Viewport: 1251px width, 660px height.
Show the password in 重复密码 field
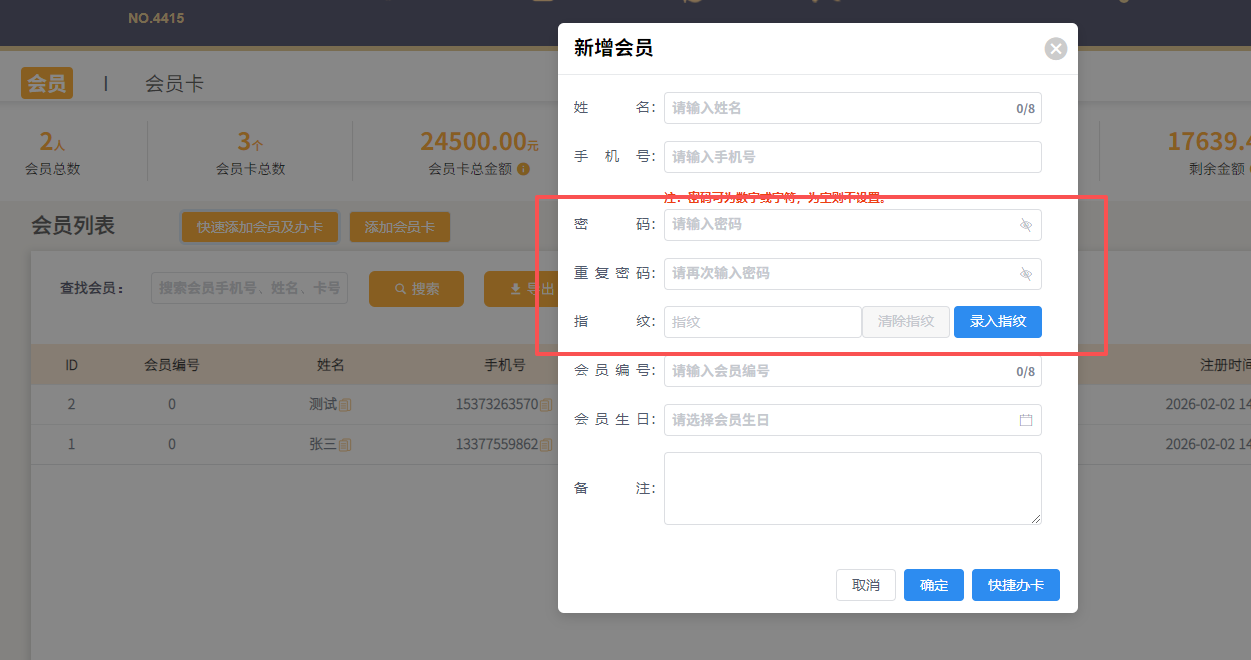tap(1025, 273)
